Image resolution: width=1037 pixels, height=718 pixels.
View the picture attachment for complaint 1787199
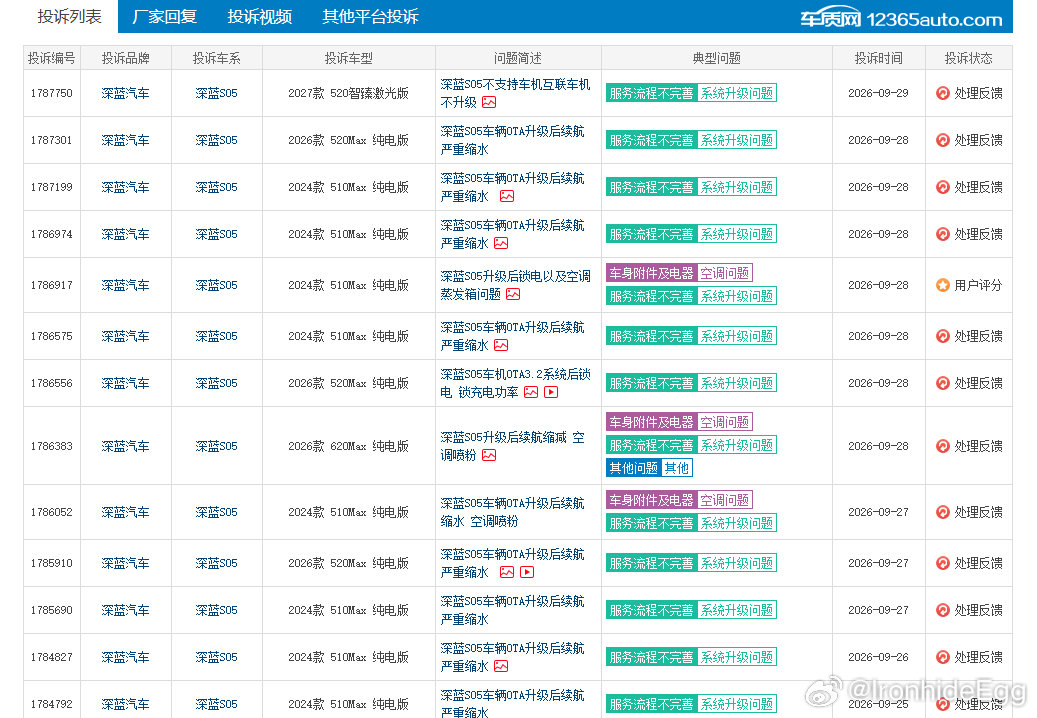[507, 196]
